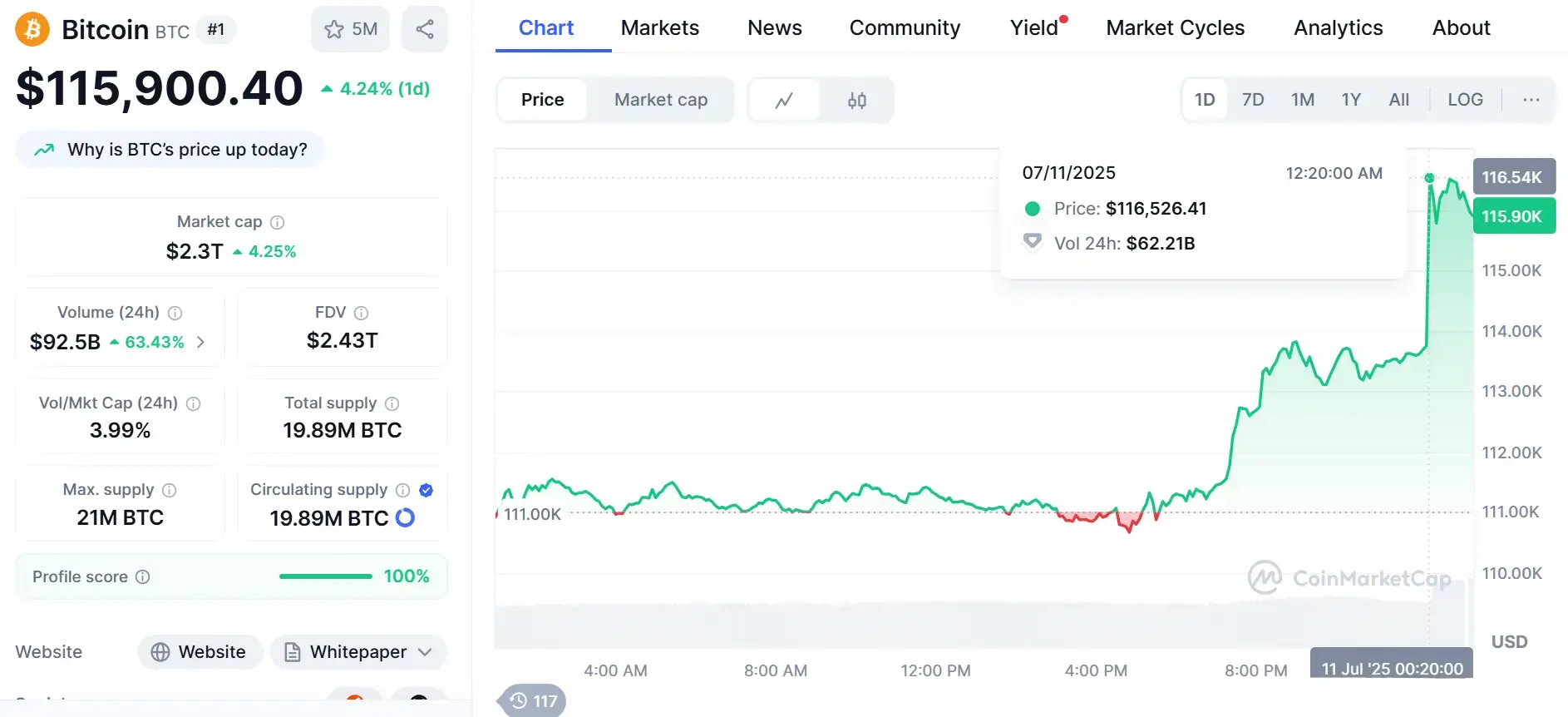1568x717 pixels.
Task: Click the 21M BTC max supply value
Action: click(x=120, y=517)
